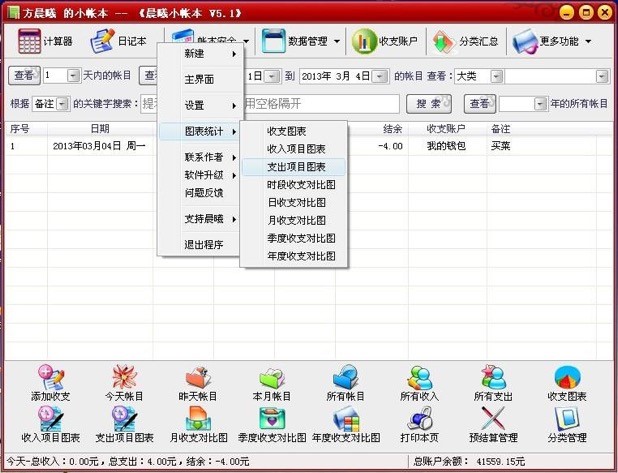Expand the 支持晨曦 submenu

pyautogui.click(x=199, y=219)
